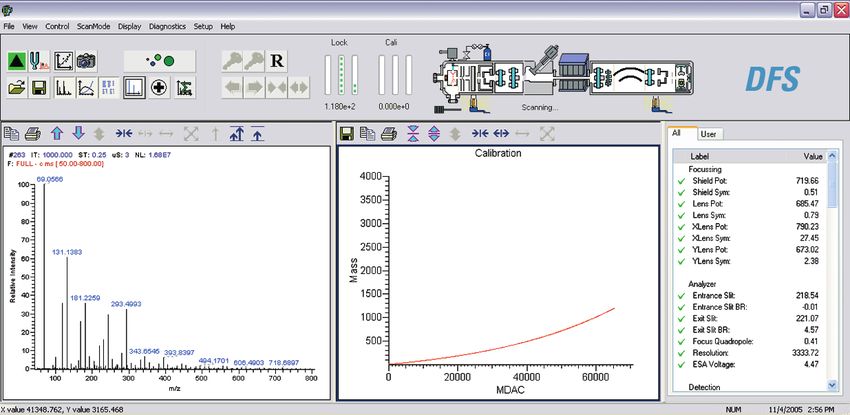Open the ScanMode menu
850x415 pixels.
(94, 26)
